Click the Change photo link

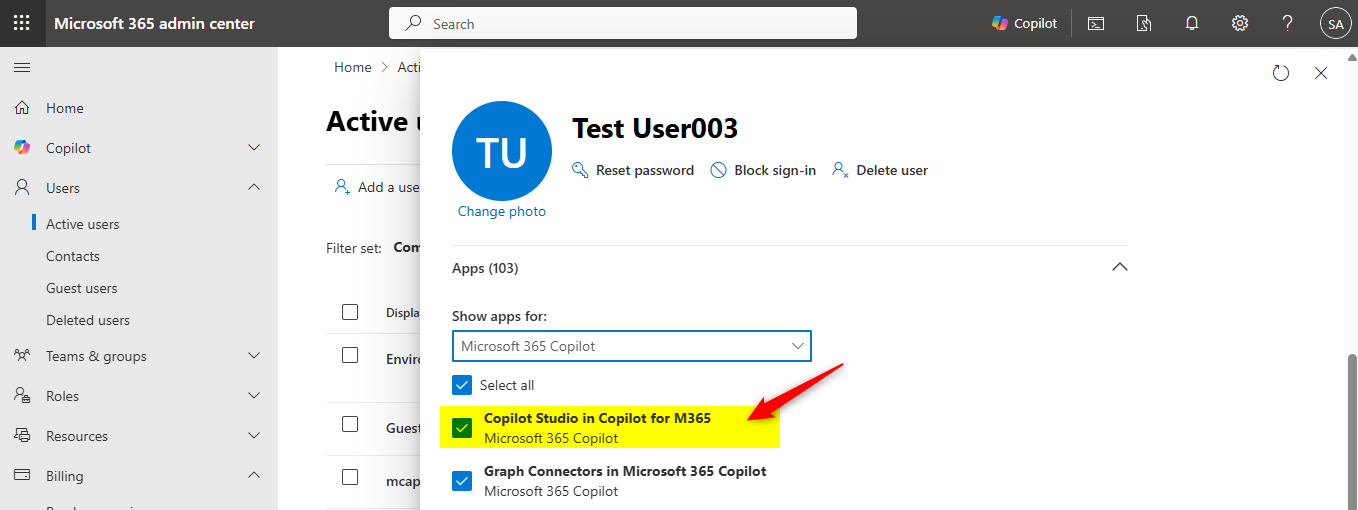(502, 211)
